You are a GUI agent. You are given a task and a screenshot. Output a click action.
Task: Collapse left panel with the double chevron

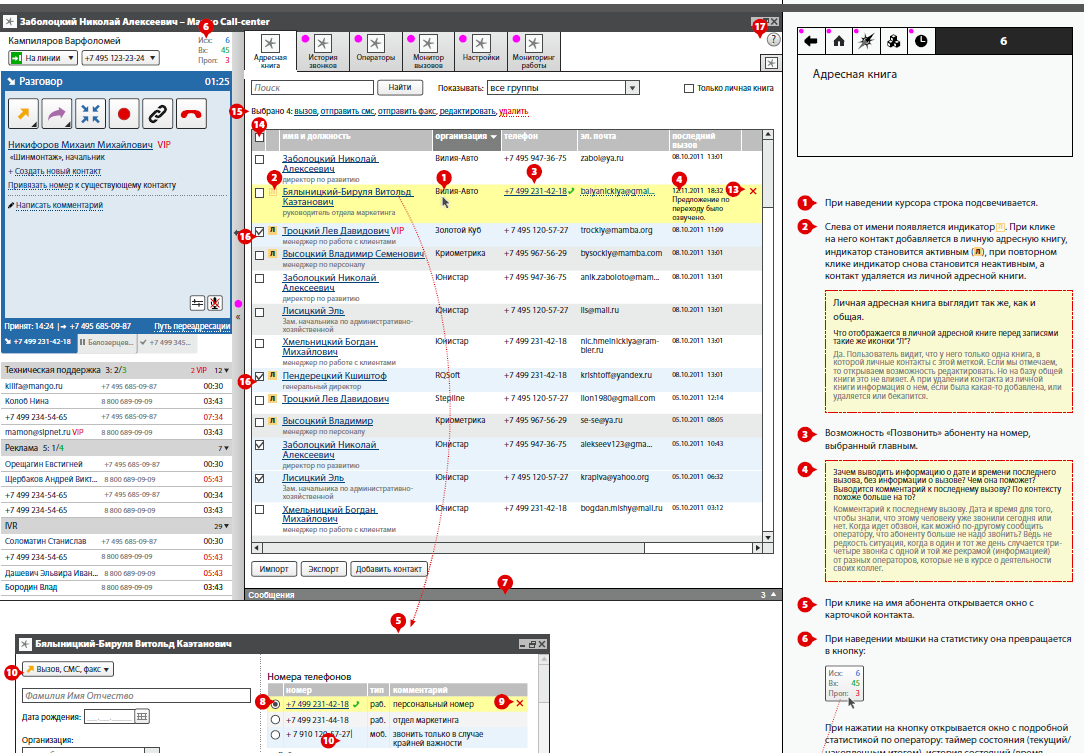click(238, 317)
